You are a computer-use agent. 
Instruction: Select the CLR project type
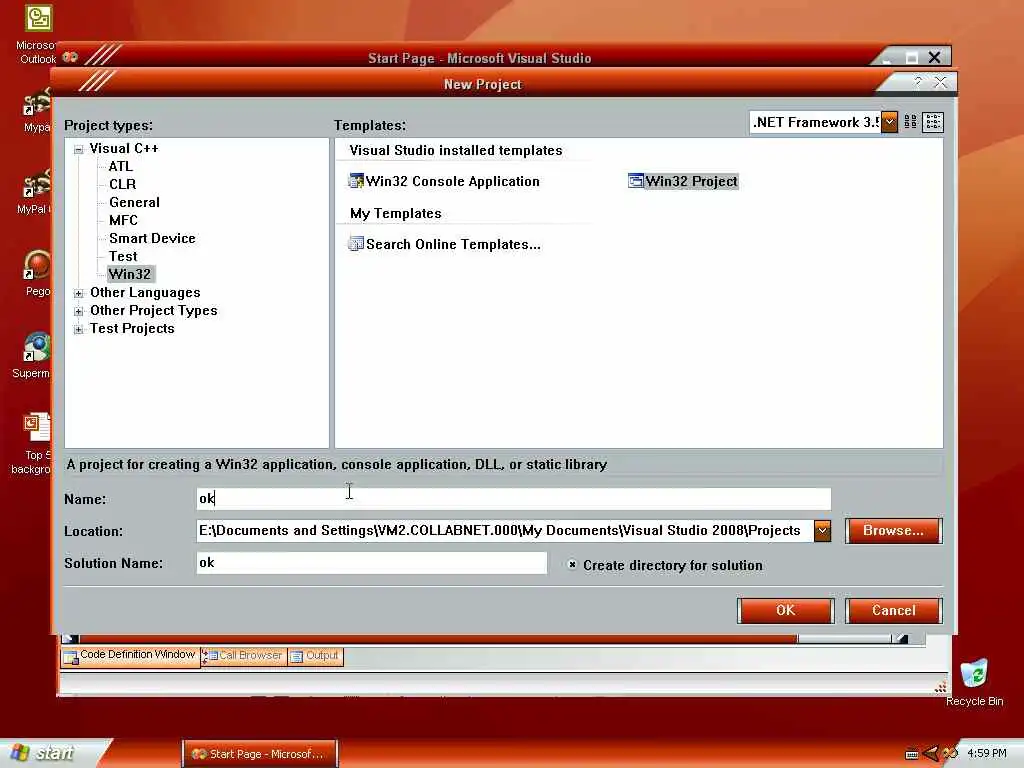(x=123, y=185)
